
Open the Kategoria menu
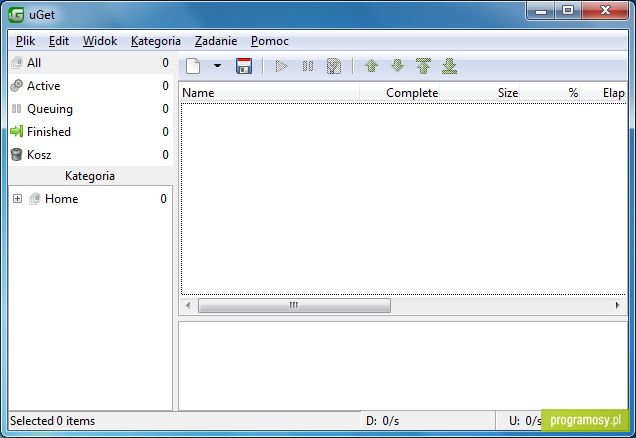(x=156, y=41)
